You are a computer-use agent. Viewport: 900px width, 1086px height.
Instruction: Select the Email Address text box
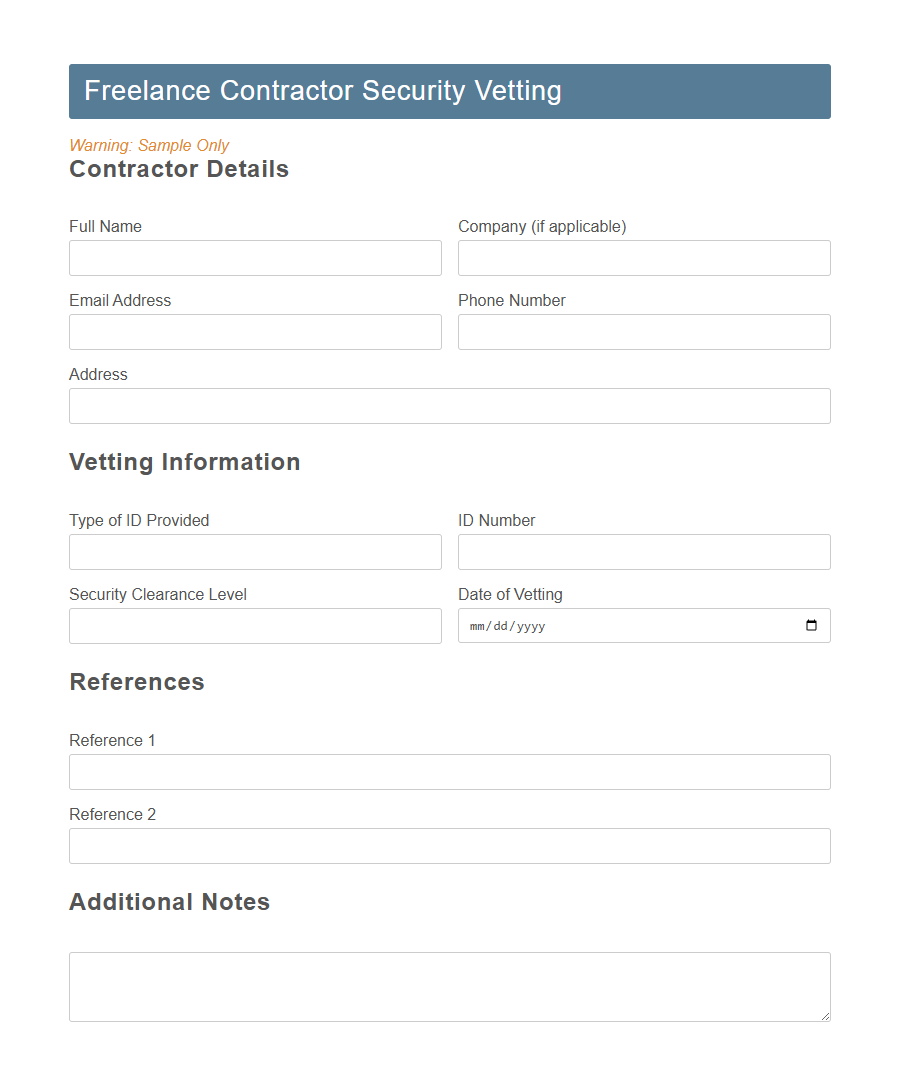(x=255, y=332)
